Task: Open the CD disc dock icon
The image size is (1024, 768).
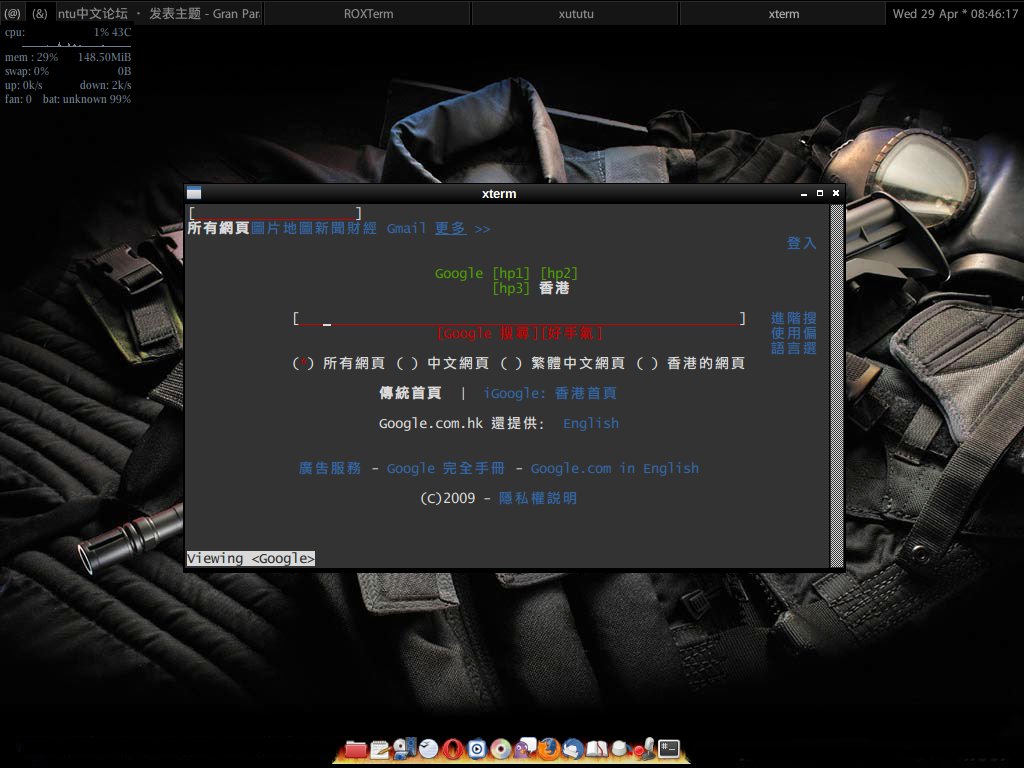Action: 501,748
